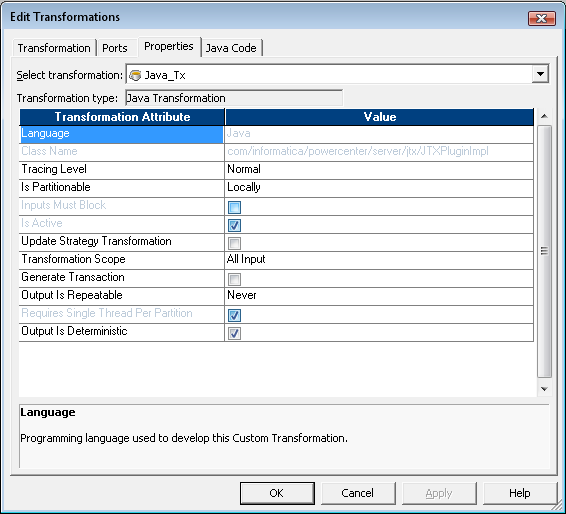Select Requires Single Thread Per Partition label
Screen dimensions: 566x514
(x=107, y=313)
